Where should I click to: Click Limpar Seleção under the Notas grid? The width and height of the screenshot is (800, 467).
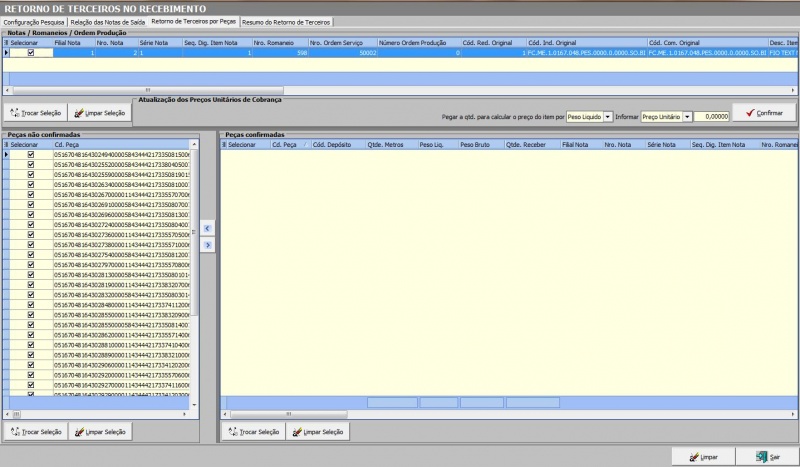[x=99, y=113]
